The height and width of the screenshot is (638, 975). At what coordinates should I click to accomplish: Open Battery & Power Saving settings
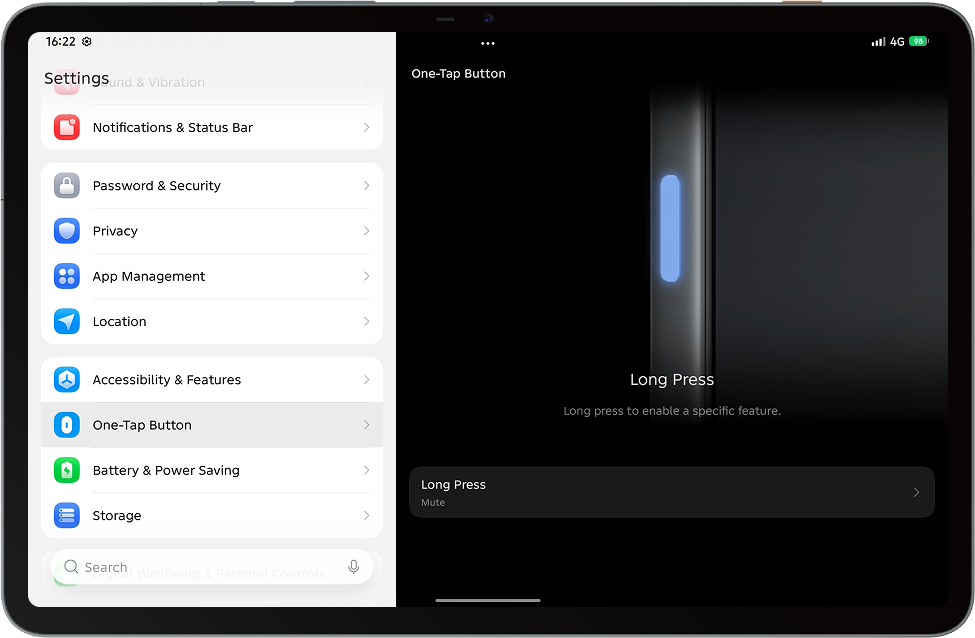pyautogui.click(x=212, y=470)
